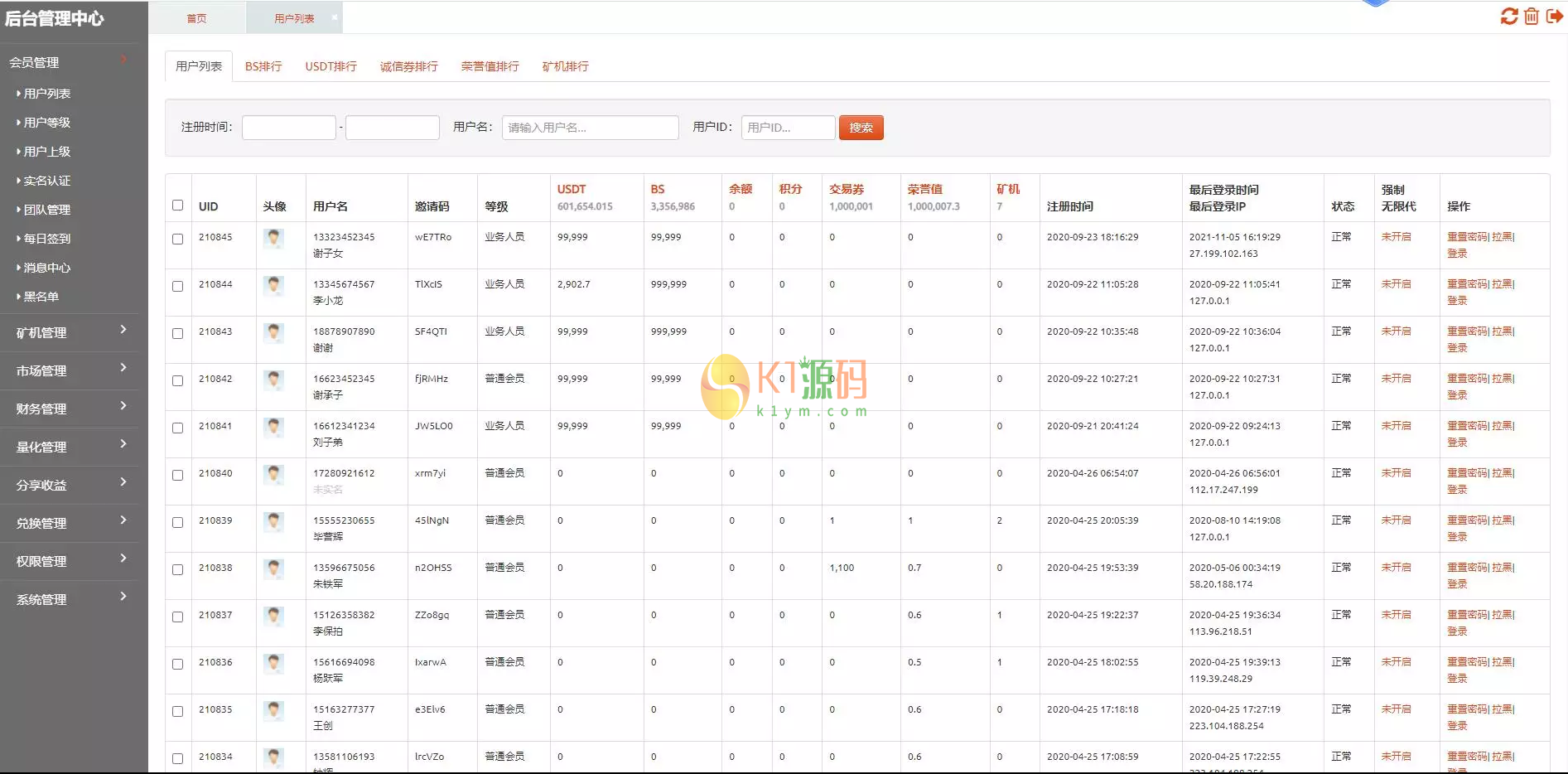Viewport: 1568px width, 774px height.
Task: Switch to the USDT排行 tab
Action: [x=330, y=66]
